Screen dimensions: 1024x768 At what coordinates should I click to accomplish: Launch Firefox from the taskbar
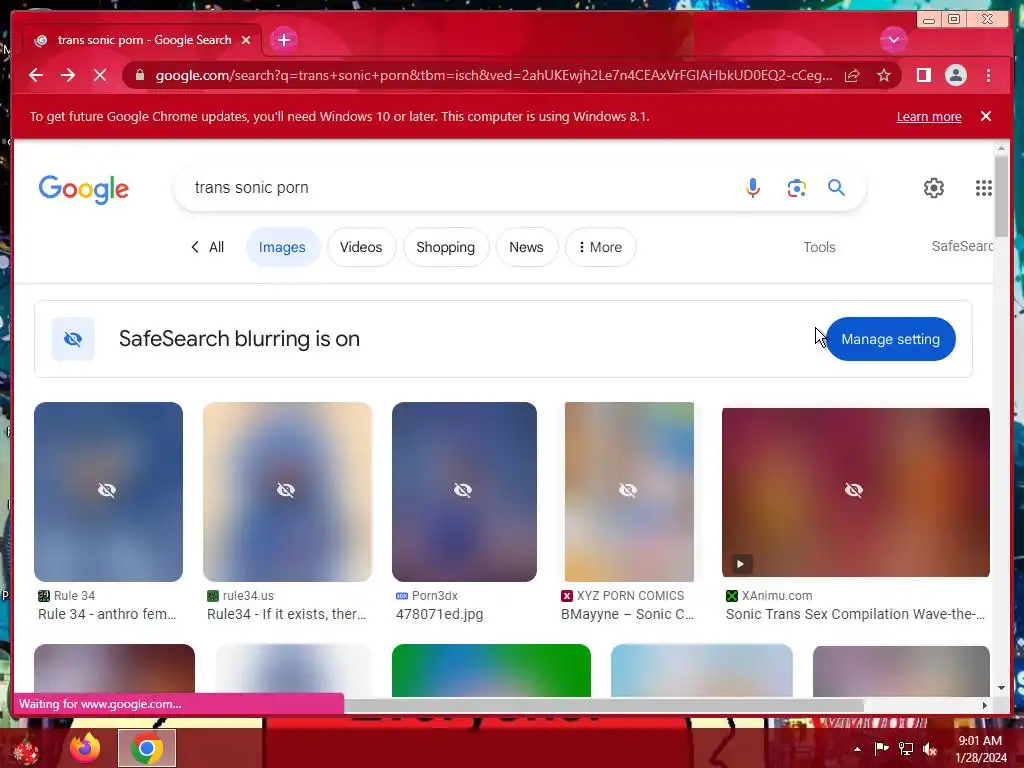click(85, 748)
